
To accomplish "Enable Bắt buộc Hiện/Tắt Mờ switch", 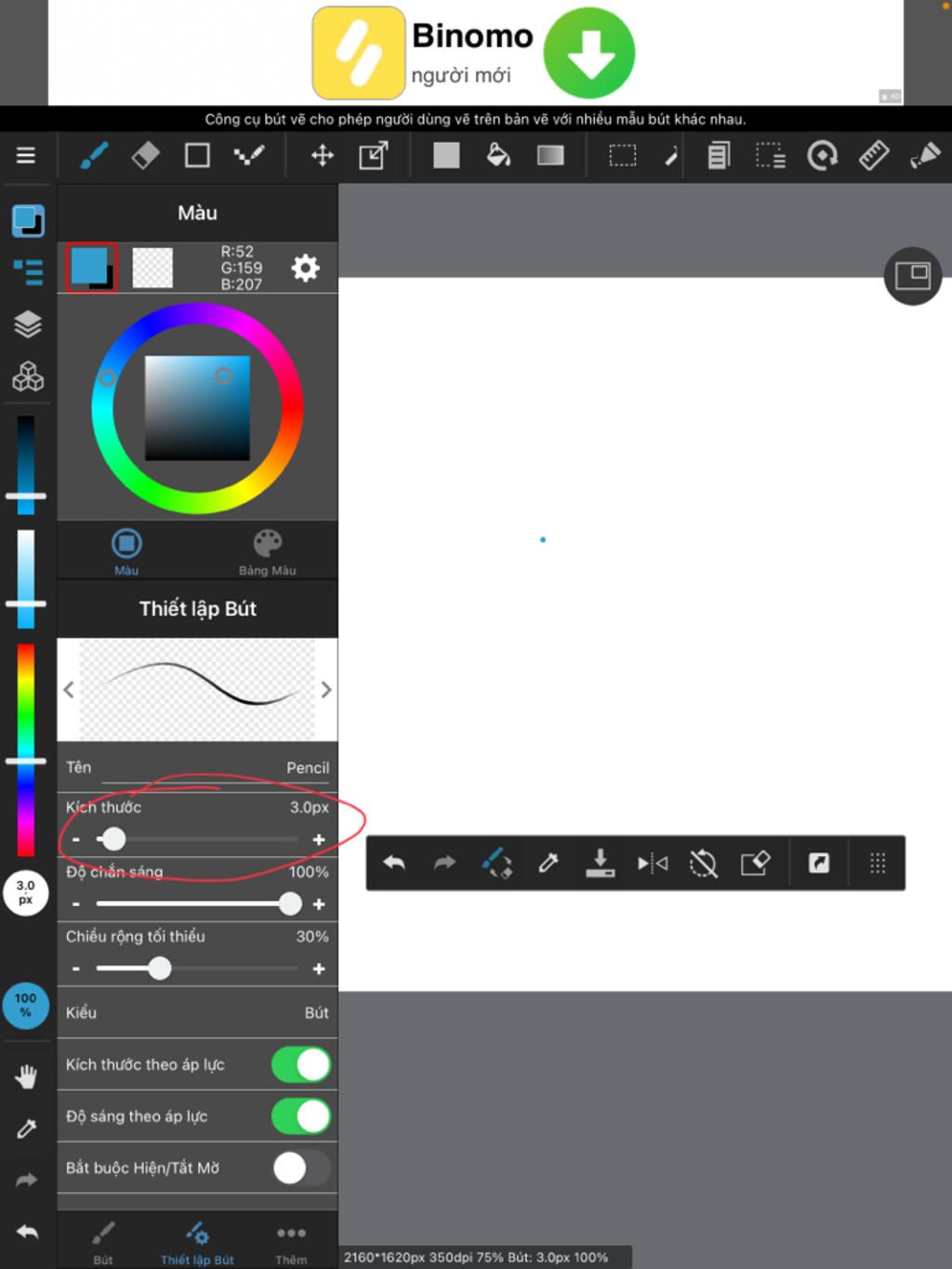I will (301, 1168).
